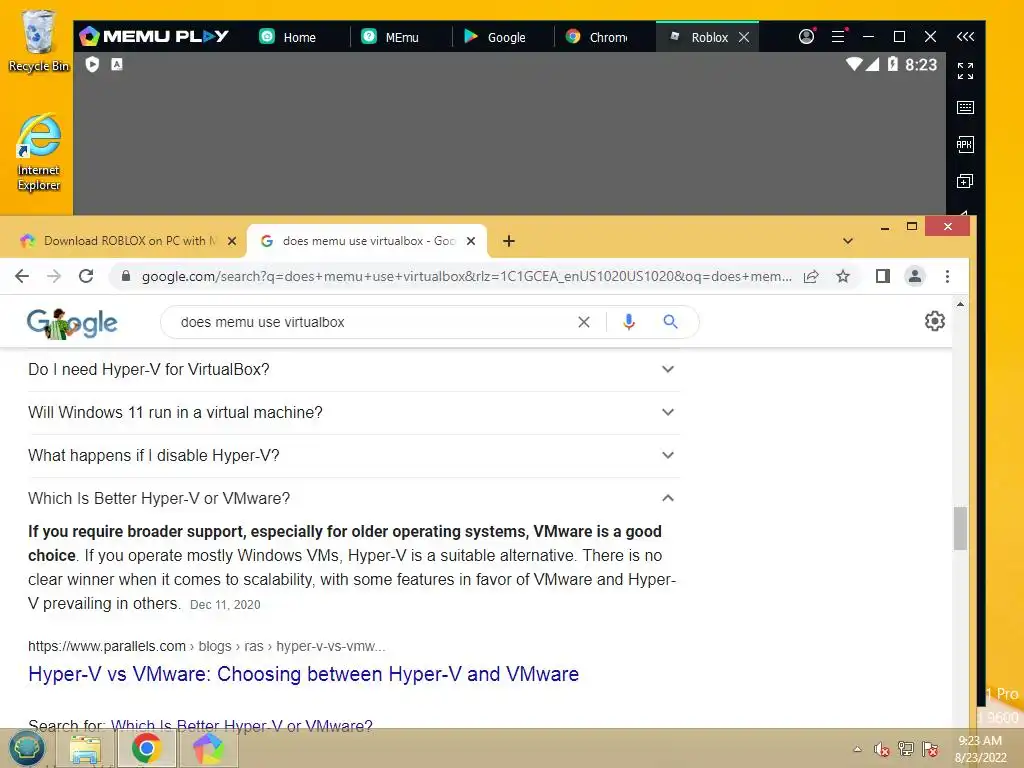Screen dimensions: 1024x768
Task: Open Chrome three-dot menu
Action: (x=948, y=276)
